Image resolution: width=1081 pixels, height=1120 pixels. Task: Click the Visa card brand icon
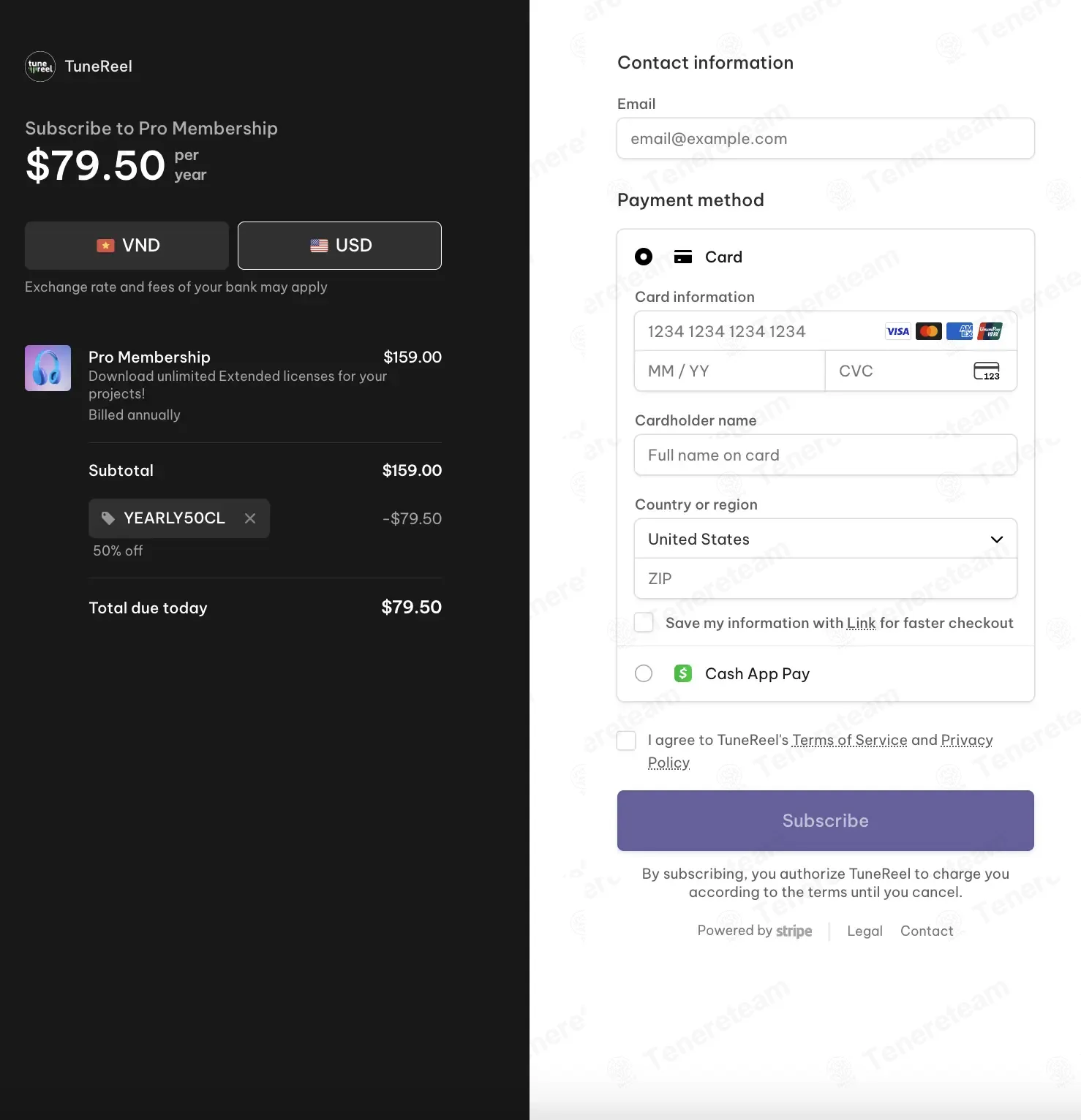[897, 331]
